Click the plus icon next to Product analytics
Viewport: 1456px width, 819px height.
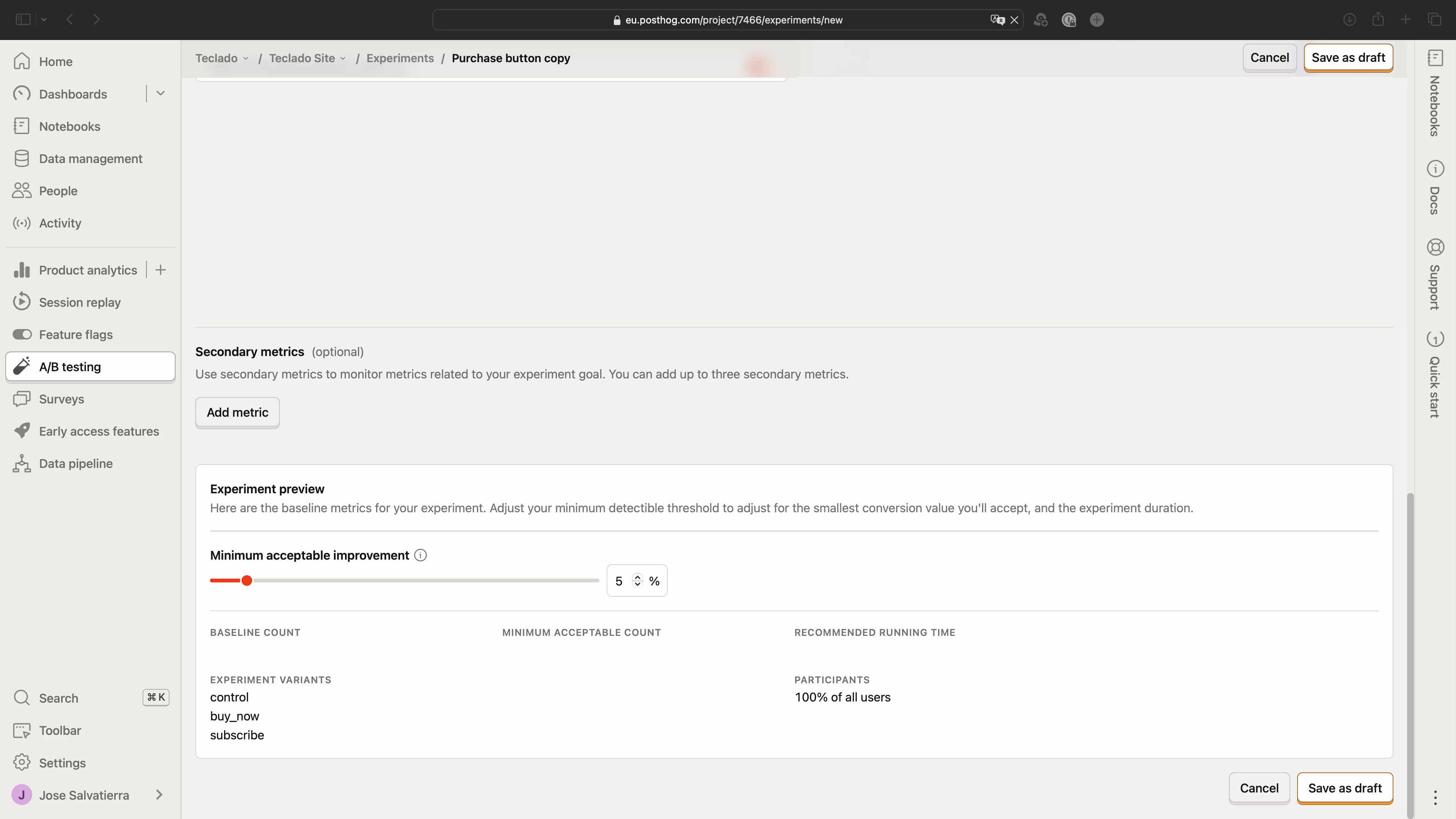[x=160, y=270]
